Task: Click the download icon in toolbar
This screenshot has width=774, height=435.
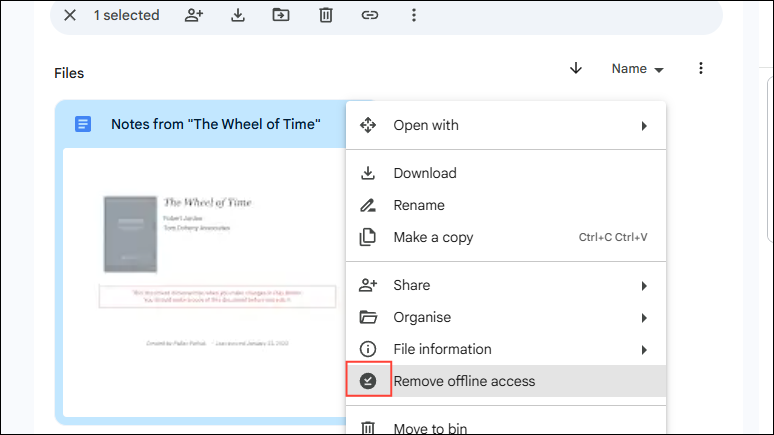Action: click(x=238, y=15)
